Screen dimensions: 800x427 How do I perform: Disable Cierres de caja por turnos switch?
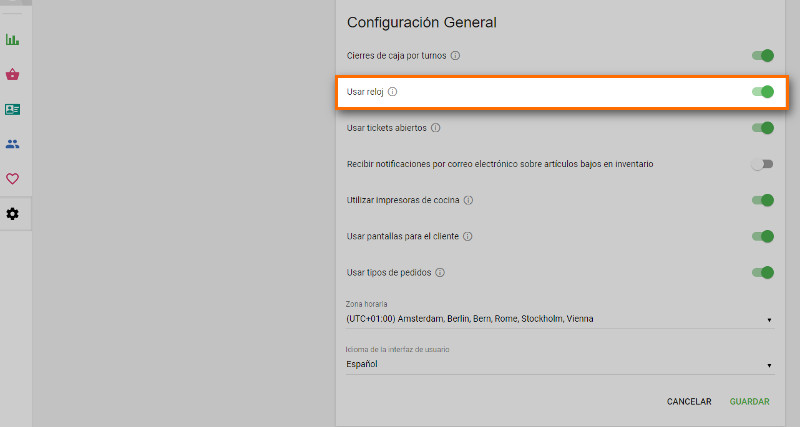click(x=763, y=56)
